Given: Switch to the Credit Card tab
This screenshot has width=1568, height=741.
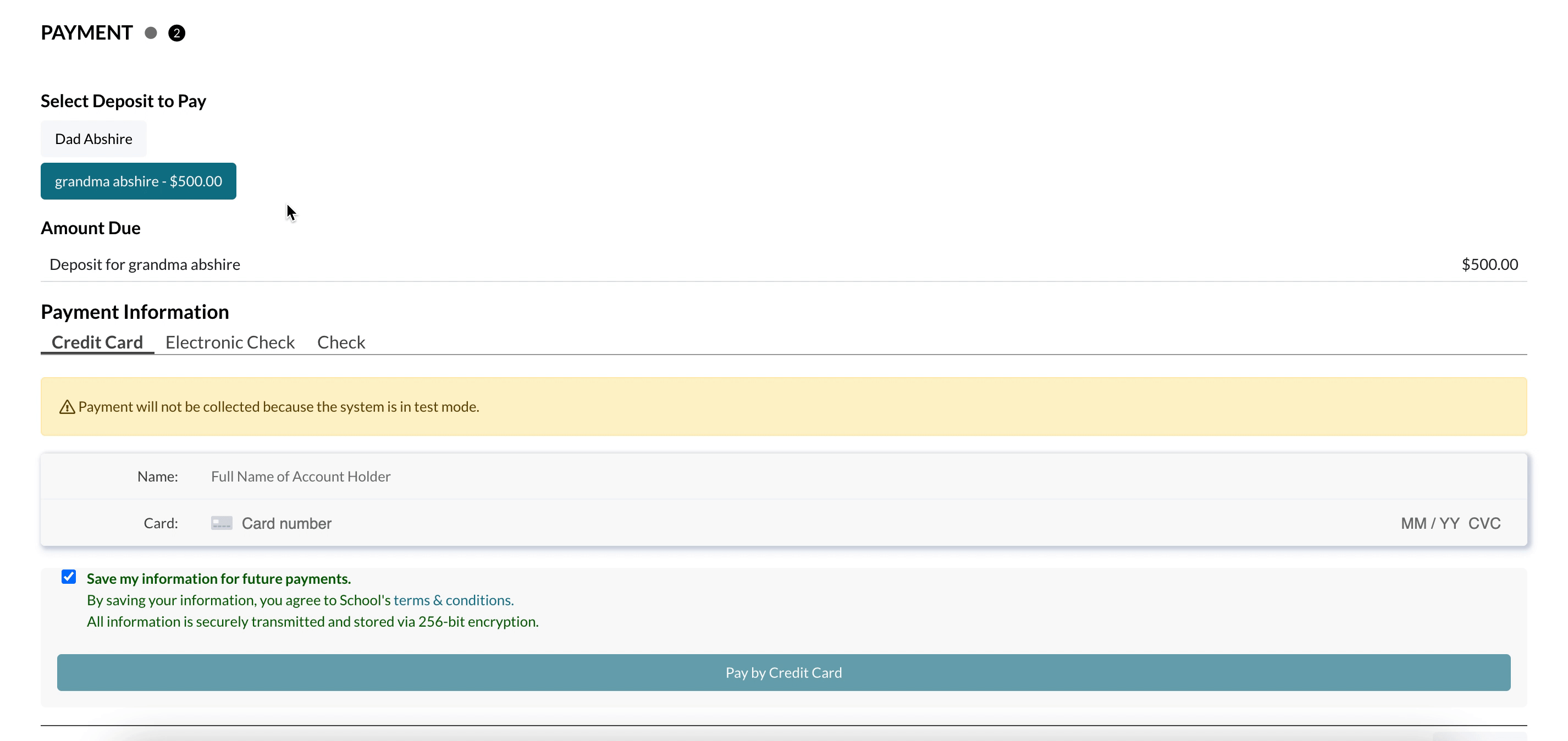Looking at the screenshot, I should click(x=97, y=342).
